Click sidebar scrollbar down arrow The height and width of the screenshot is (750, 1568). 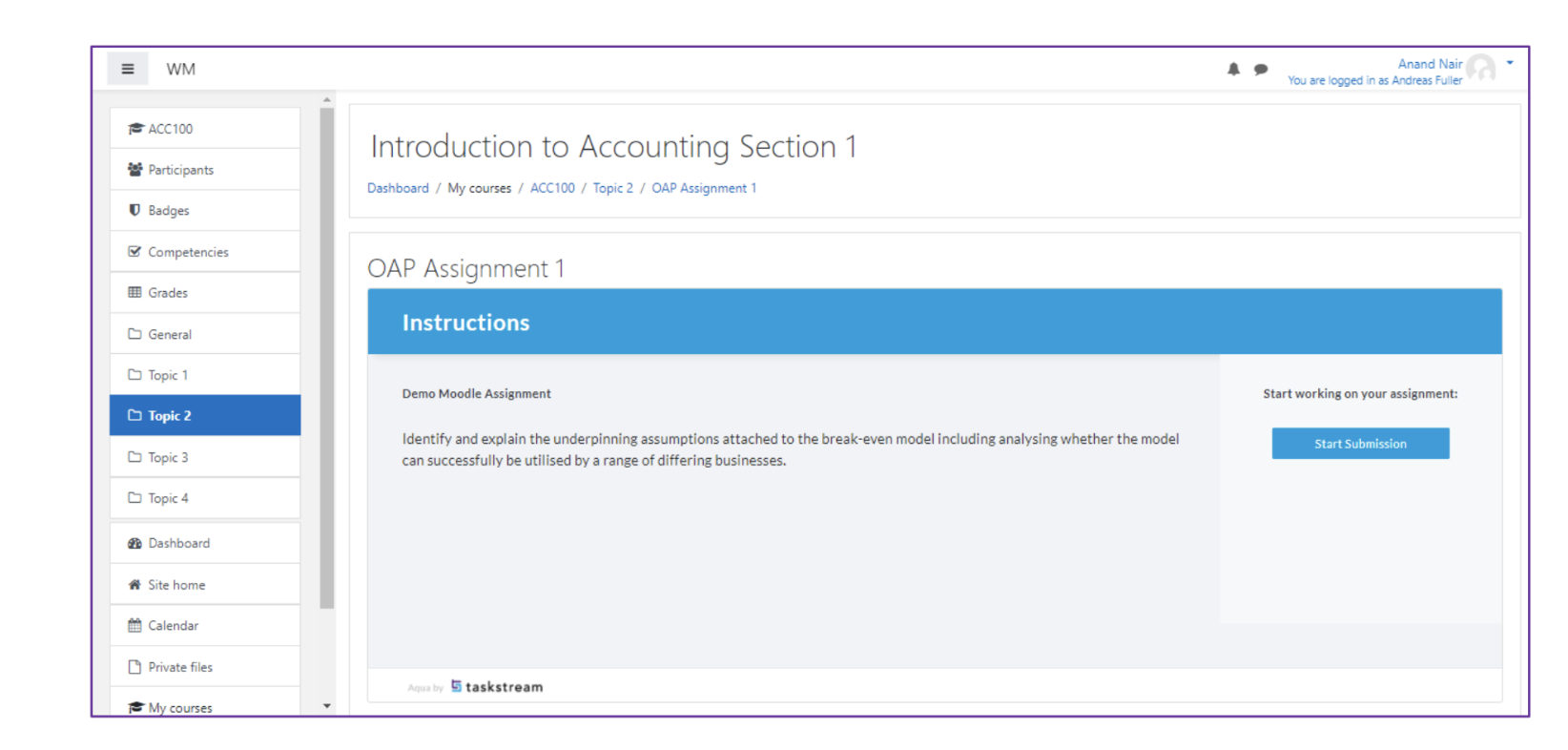(x=327, y=706)
